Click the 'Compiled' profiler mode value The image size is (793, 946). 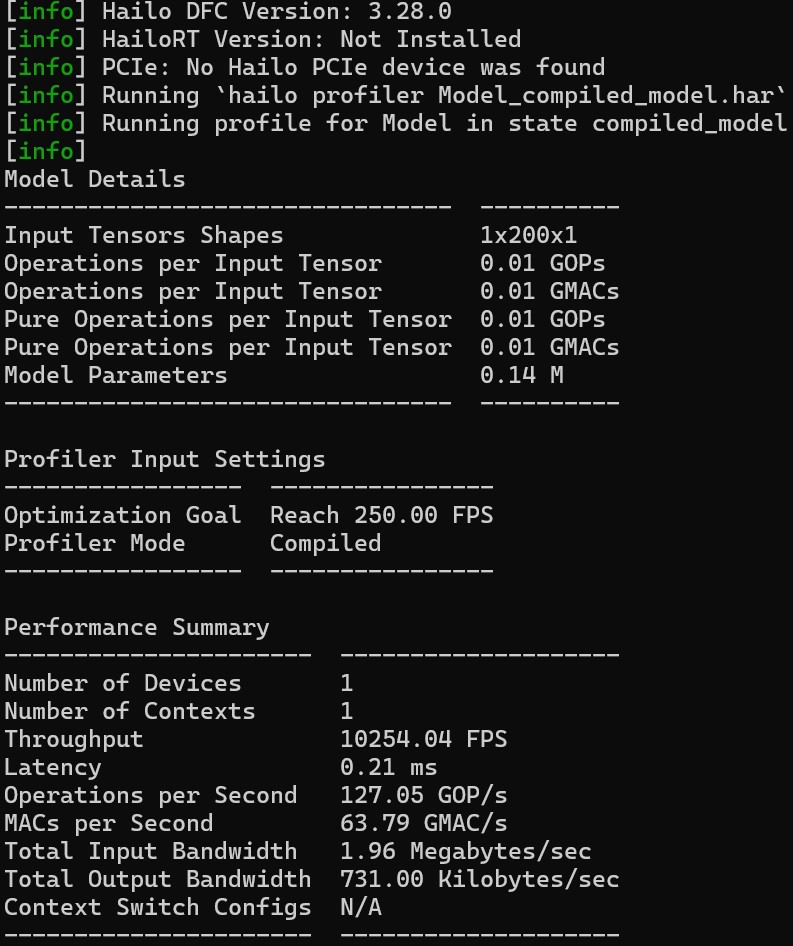(x=325, y=544)
